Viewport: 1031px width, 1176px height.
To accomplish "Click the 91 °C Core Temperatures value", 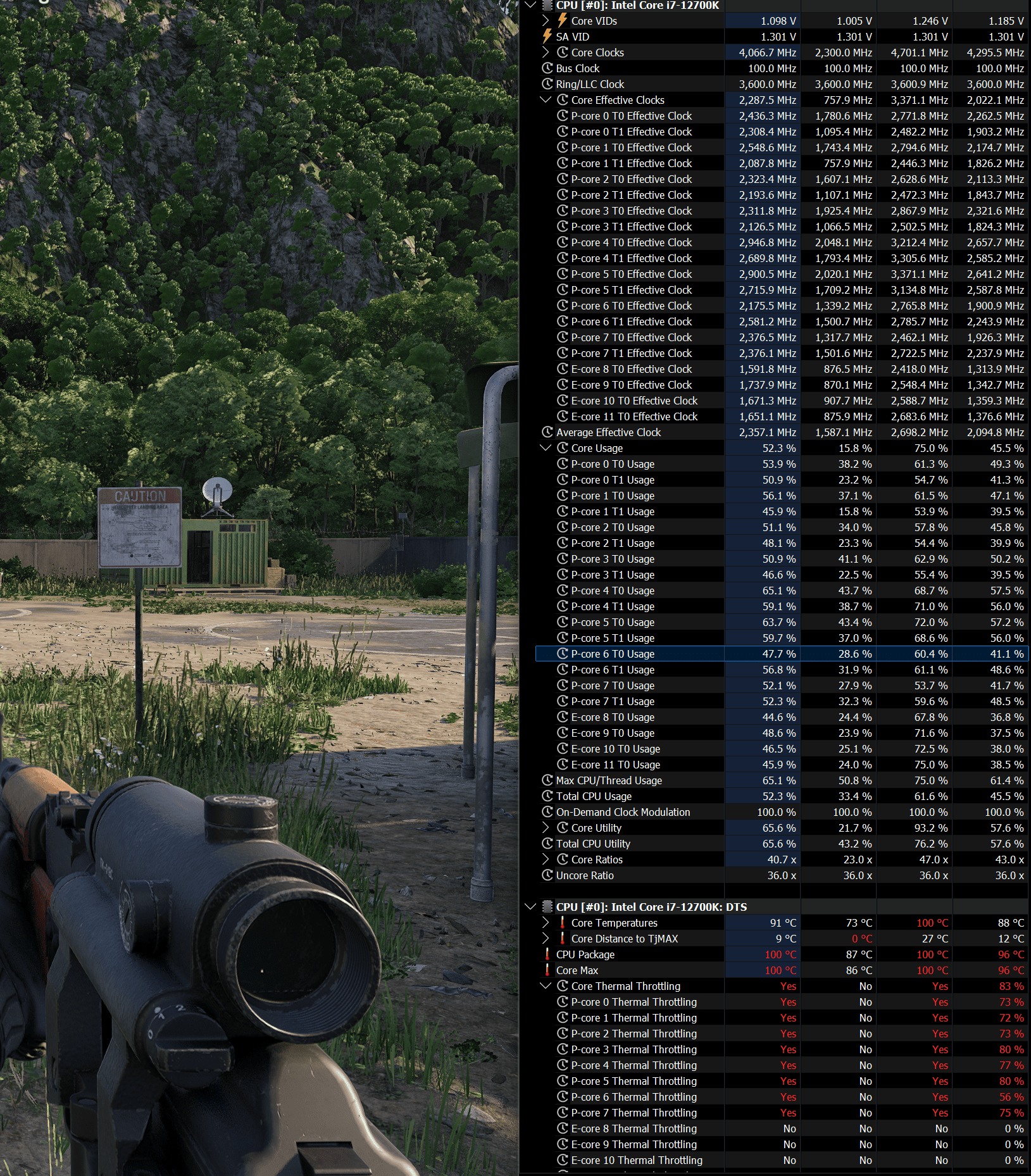I will (783, 923).
